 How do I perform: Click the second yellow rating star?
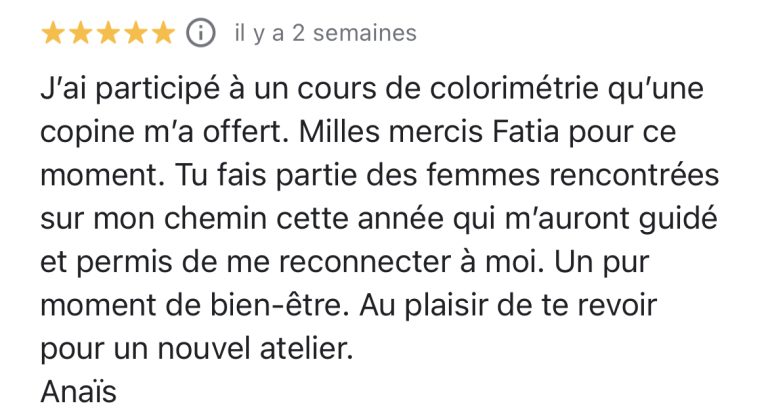[x=80, y=33]
